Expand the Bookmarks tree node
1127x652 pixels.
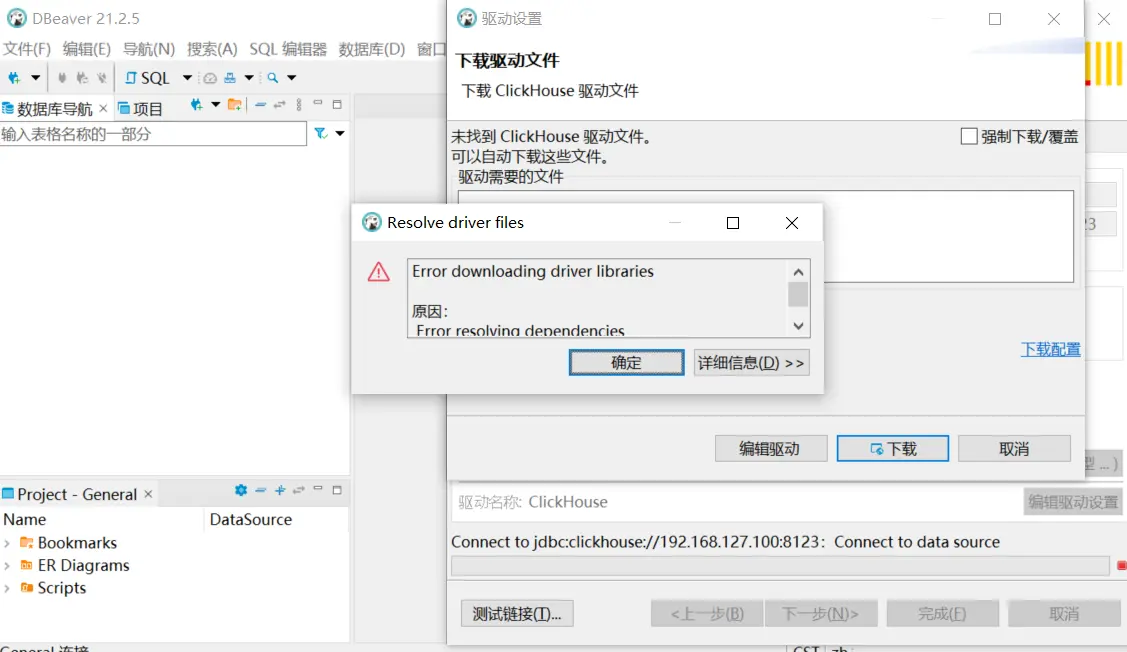(x=7, y=543)
